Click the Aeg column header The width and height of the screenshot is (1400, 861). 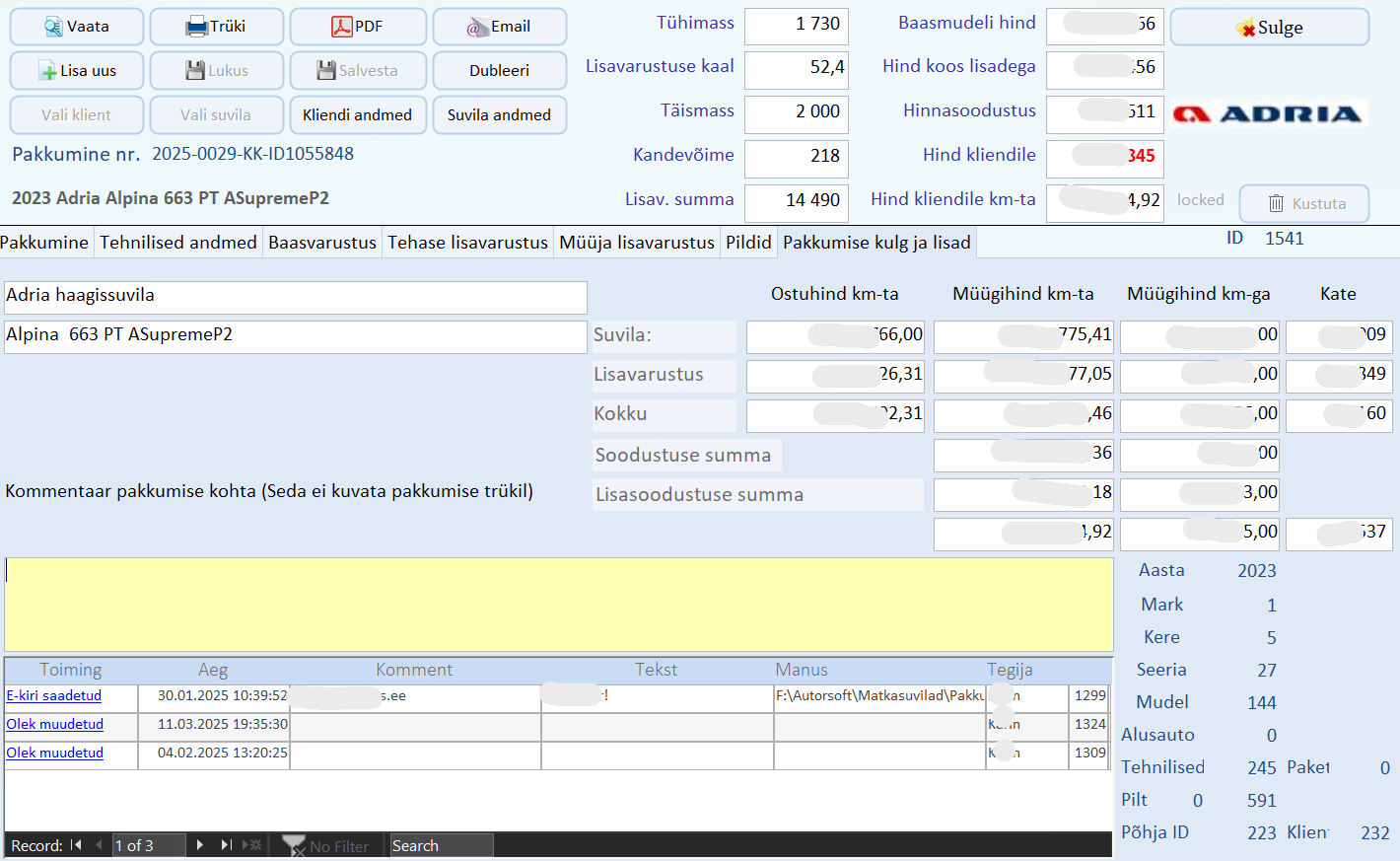pos(213,671)
